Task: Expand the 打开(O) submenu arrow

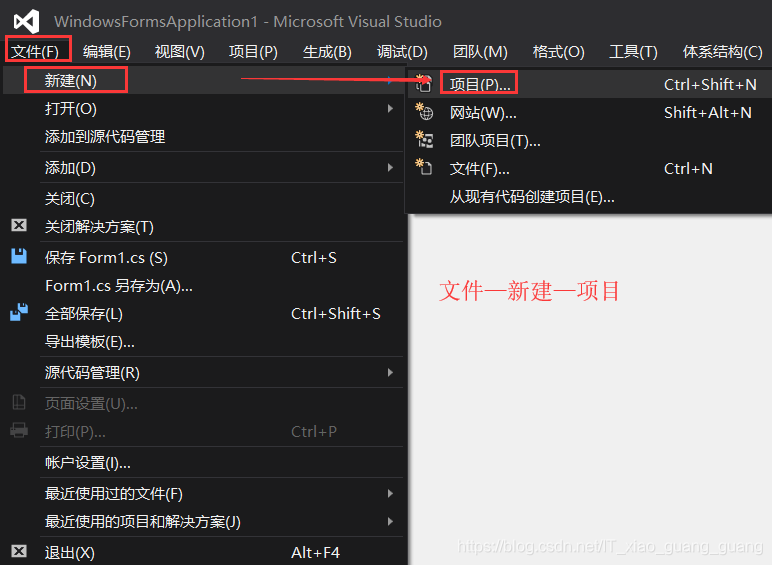Action: (x=390, y=108)
